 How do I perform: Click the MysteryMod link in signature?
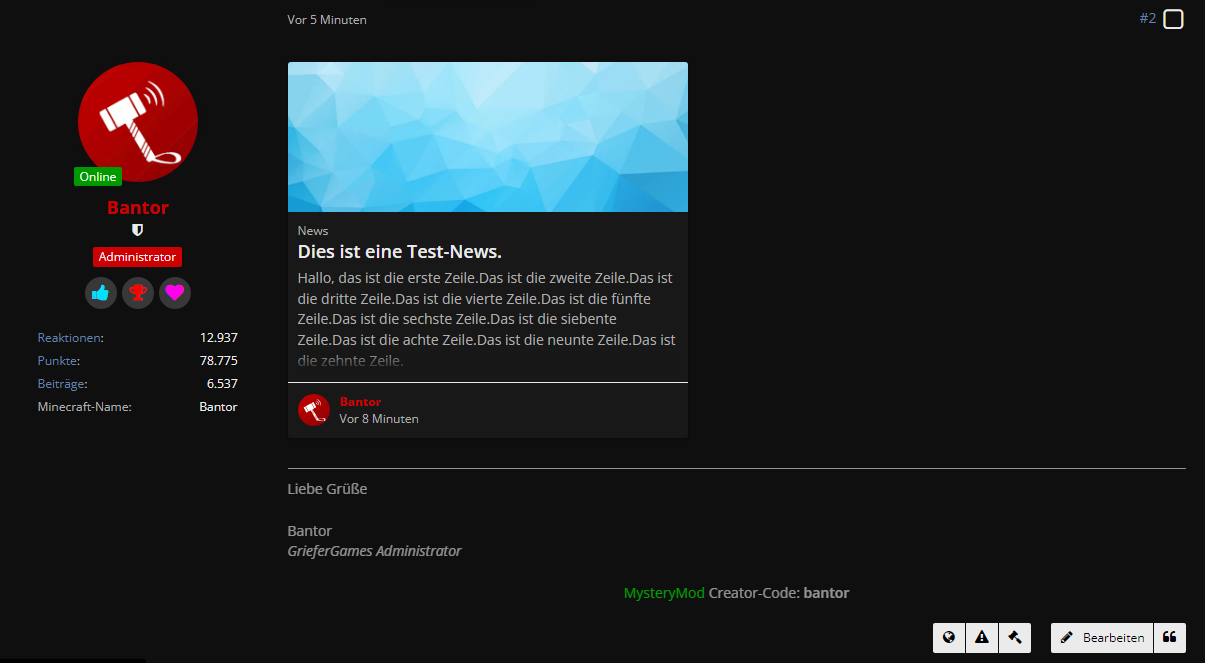click(664, 593)
